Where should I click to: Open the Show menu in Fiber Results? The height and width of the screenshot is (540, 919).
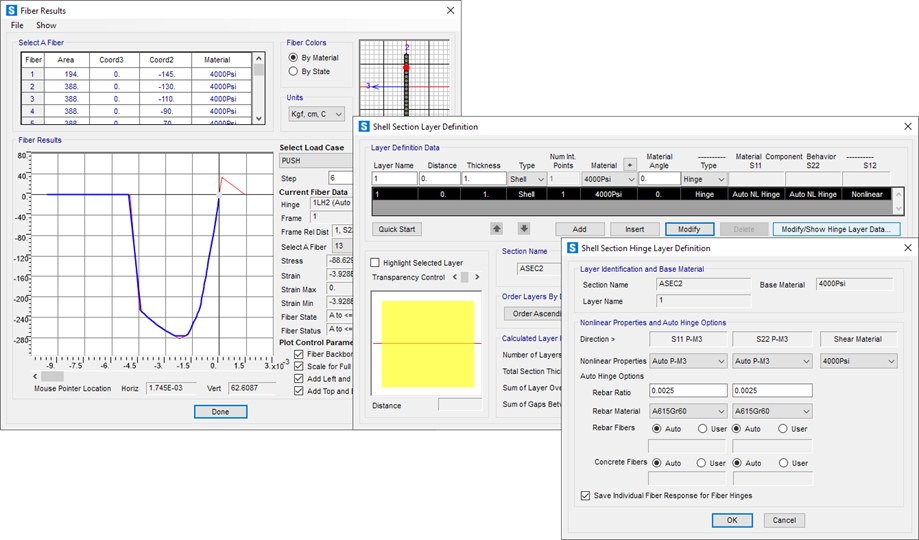click(x=46, y=25)
